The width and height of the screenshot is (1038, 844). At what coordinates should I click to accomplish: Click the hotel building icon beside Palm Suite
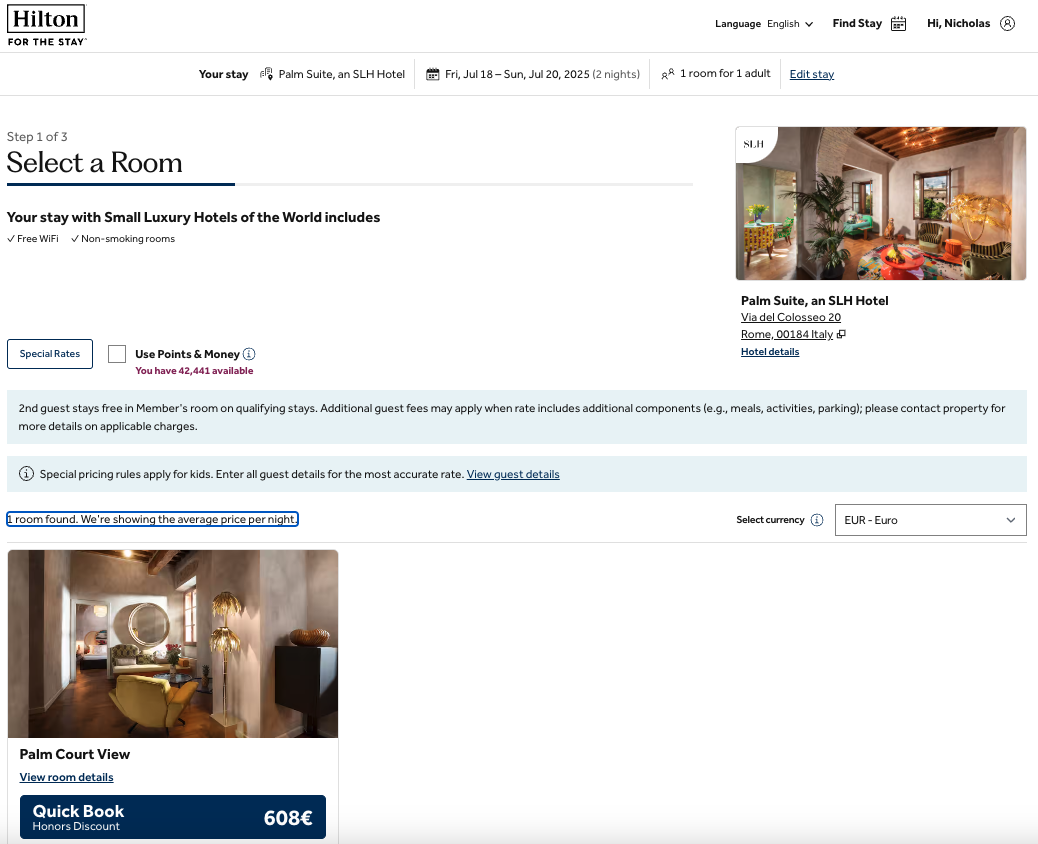click(x=266, y=73)
